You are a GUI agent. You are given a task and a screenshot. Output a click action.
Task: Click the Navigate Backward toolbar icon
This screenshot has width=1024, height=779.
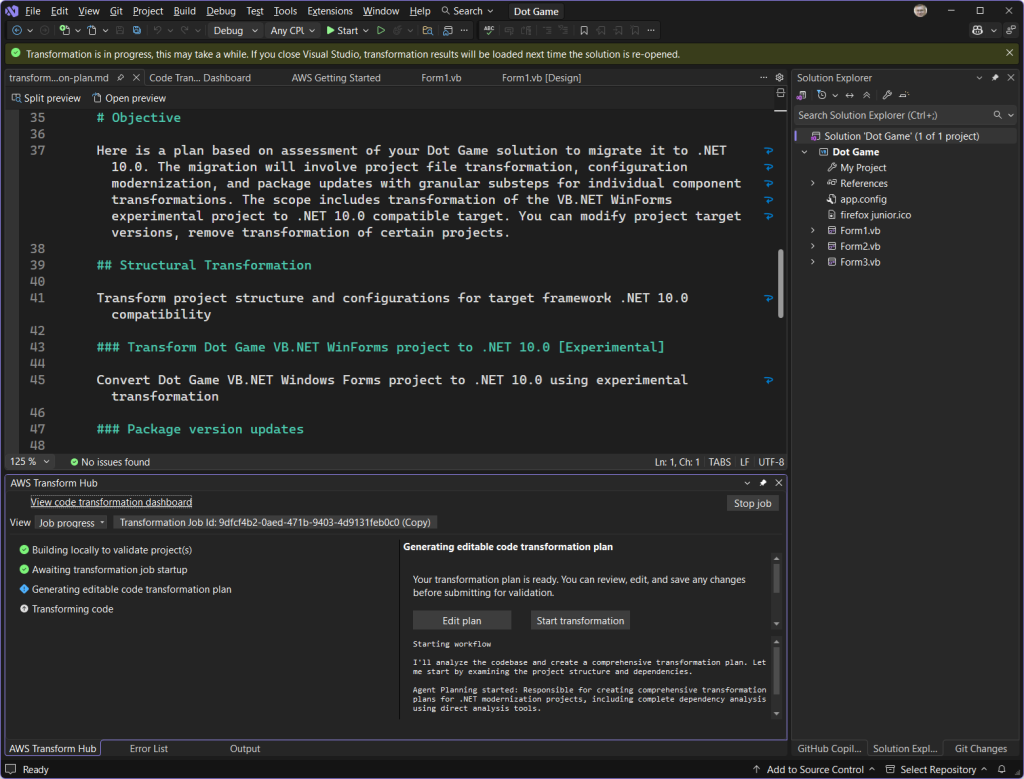coord(18,30)
